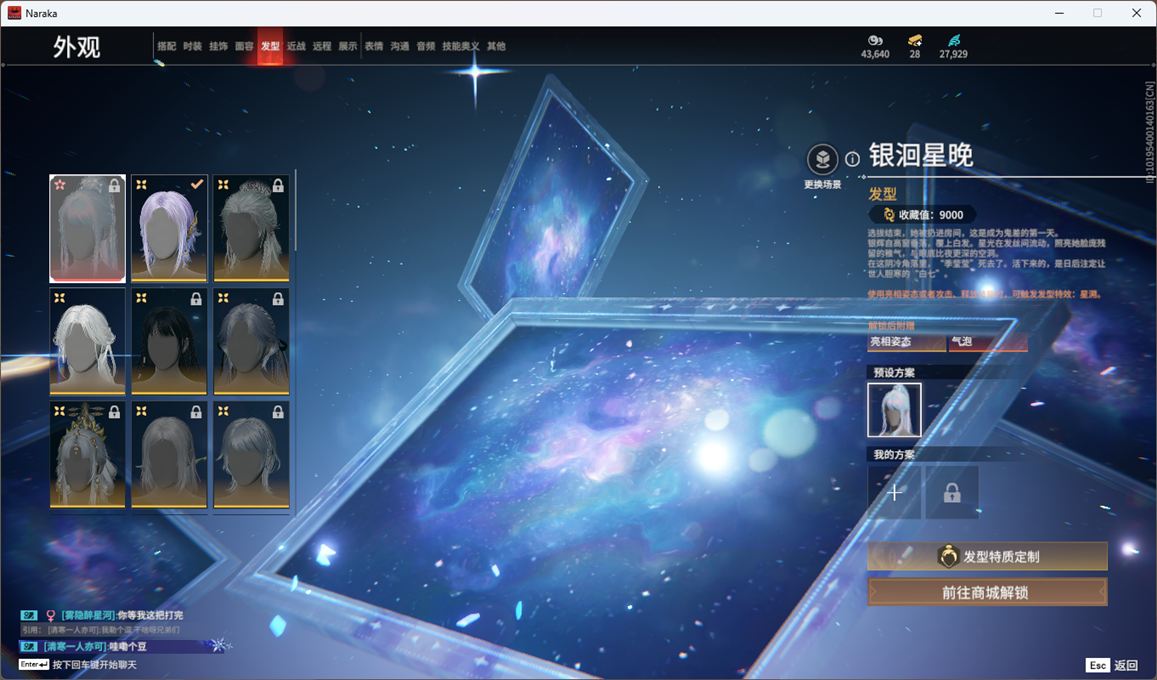Click the 收藏值 collection value icon
Viewport: 1157px width, 680px height.
888,215
